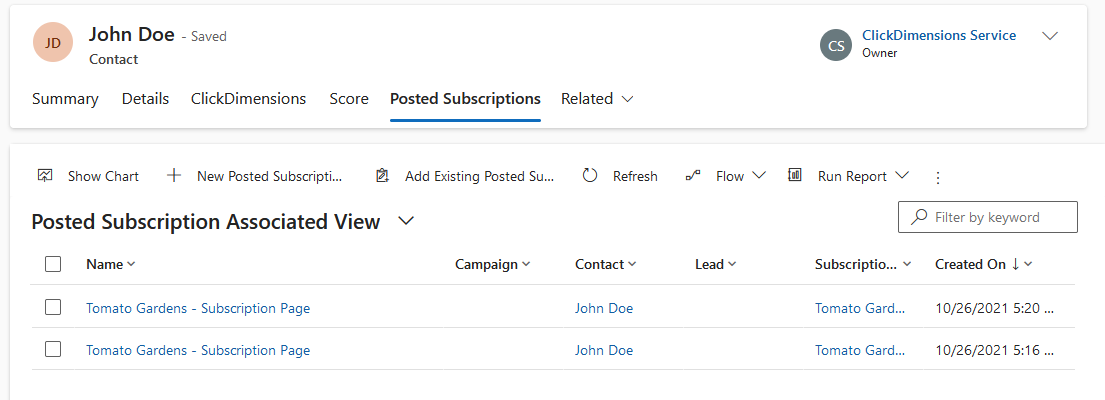Open Tomato Gardens - Subscription Page from 5:20 row
This screenshot has height=400, width=1105.
pos(198,308)
